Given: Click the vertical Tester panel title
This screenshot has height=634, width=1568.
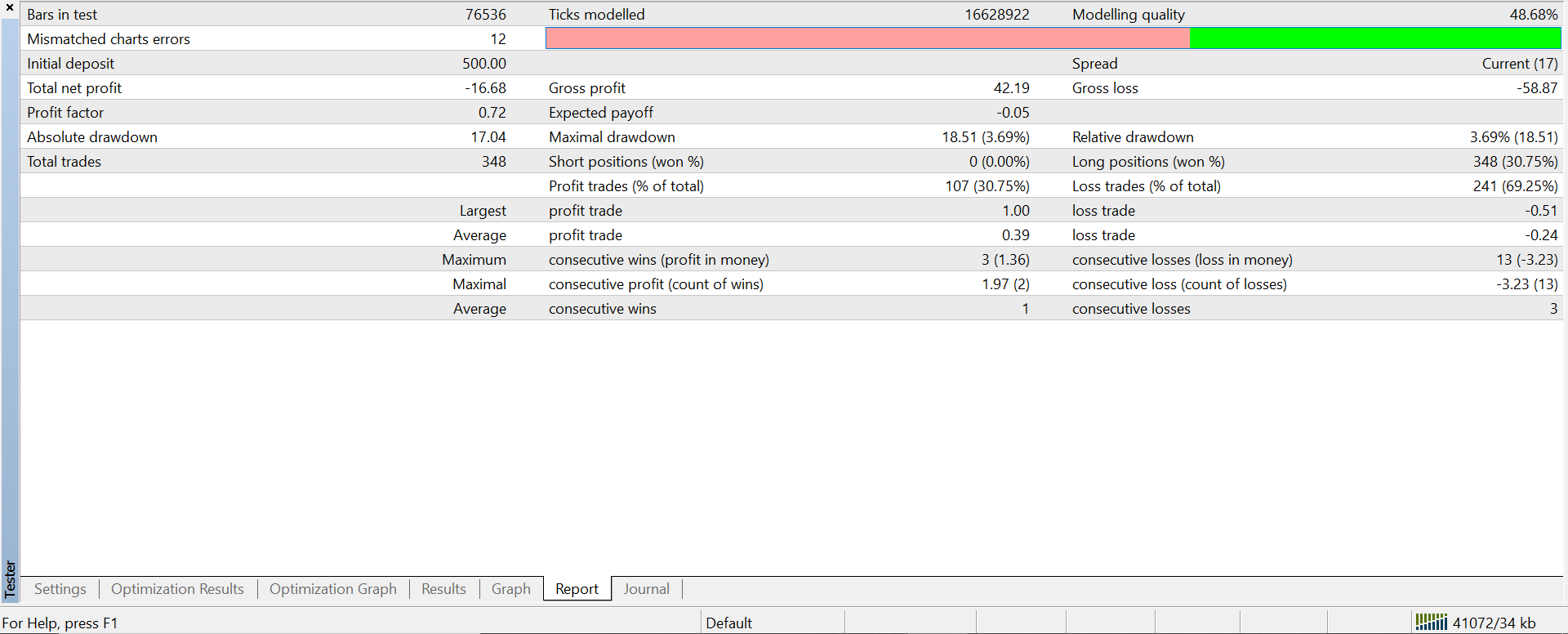Looking at the screenshot, I should coord(10,578).
